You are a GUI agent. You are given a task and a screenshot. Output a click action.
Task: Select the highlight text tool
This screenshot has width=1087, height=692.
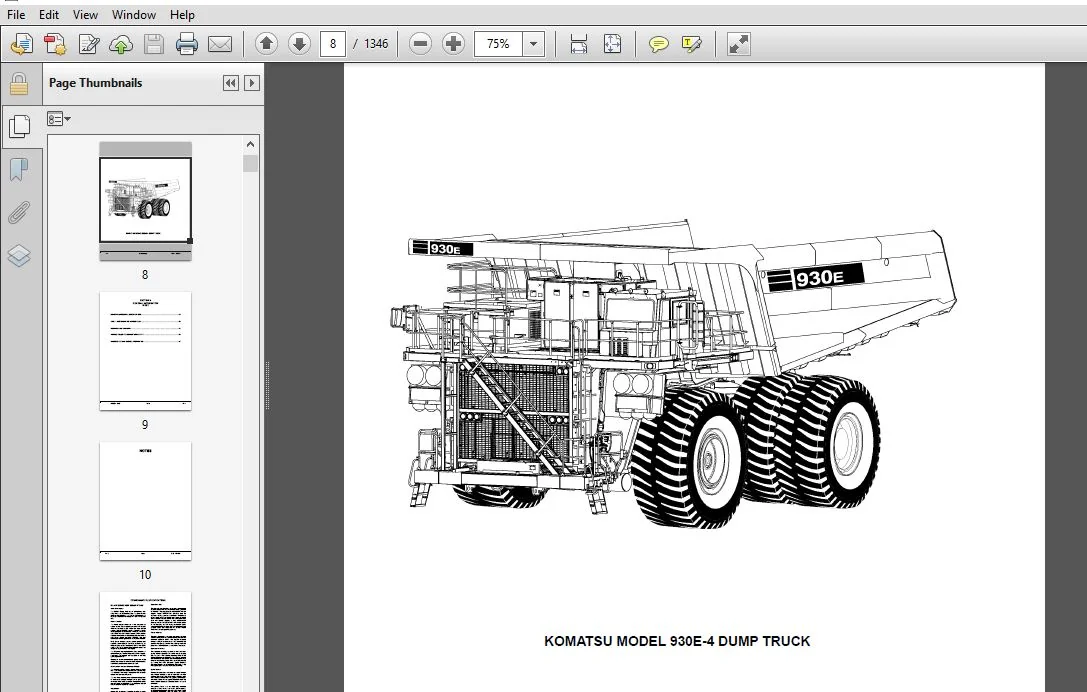click(691, 44)
